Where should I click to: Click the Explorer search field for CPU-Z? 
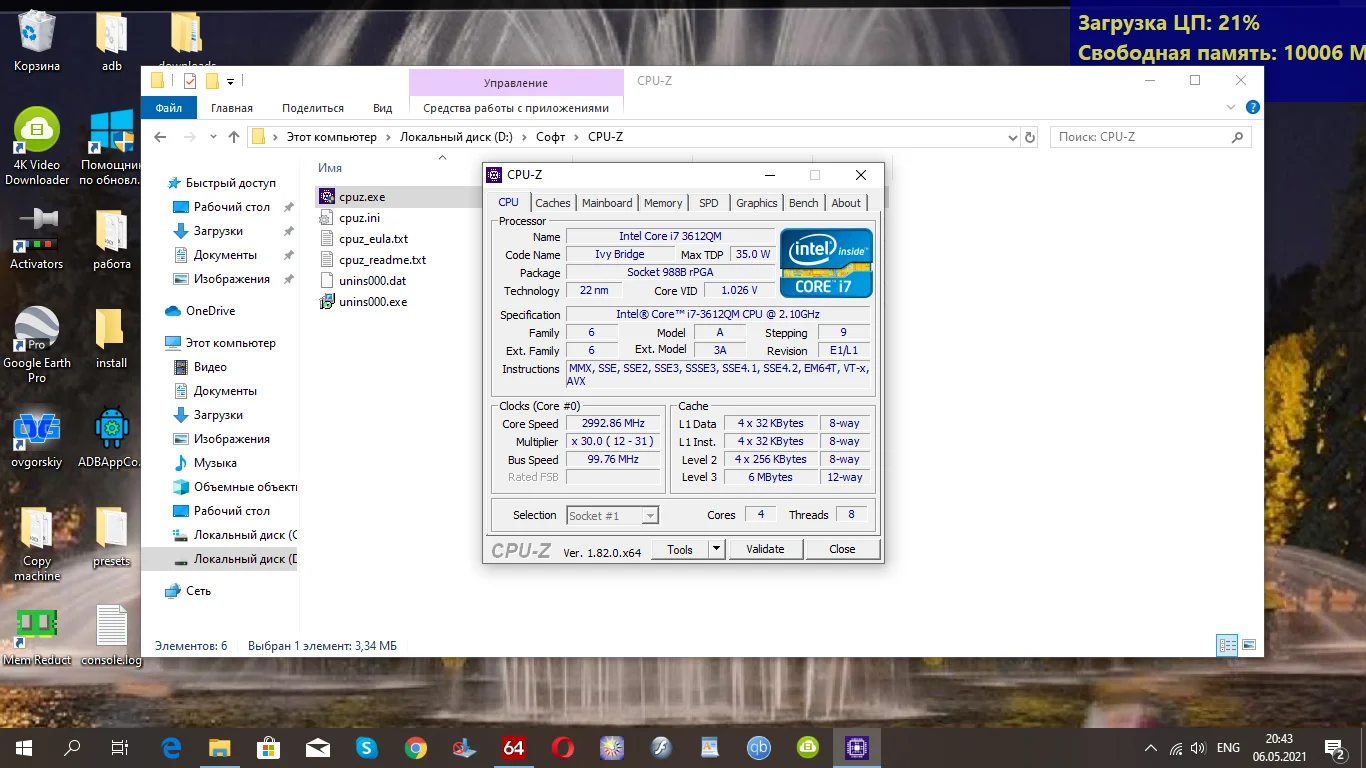[x=1140, y=137]
